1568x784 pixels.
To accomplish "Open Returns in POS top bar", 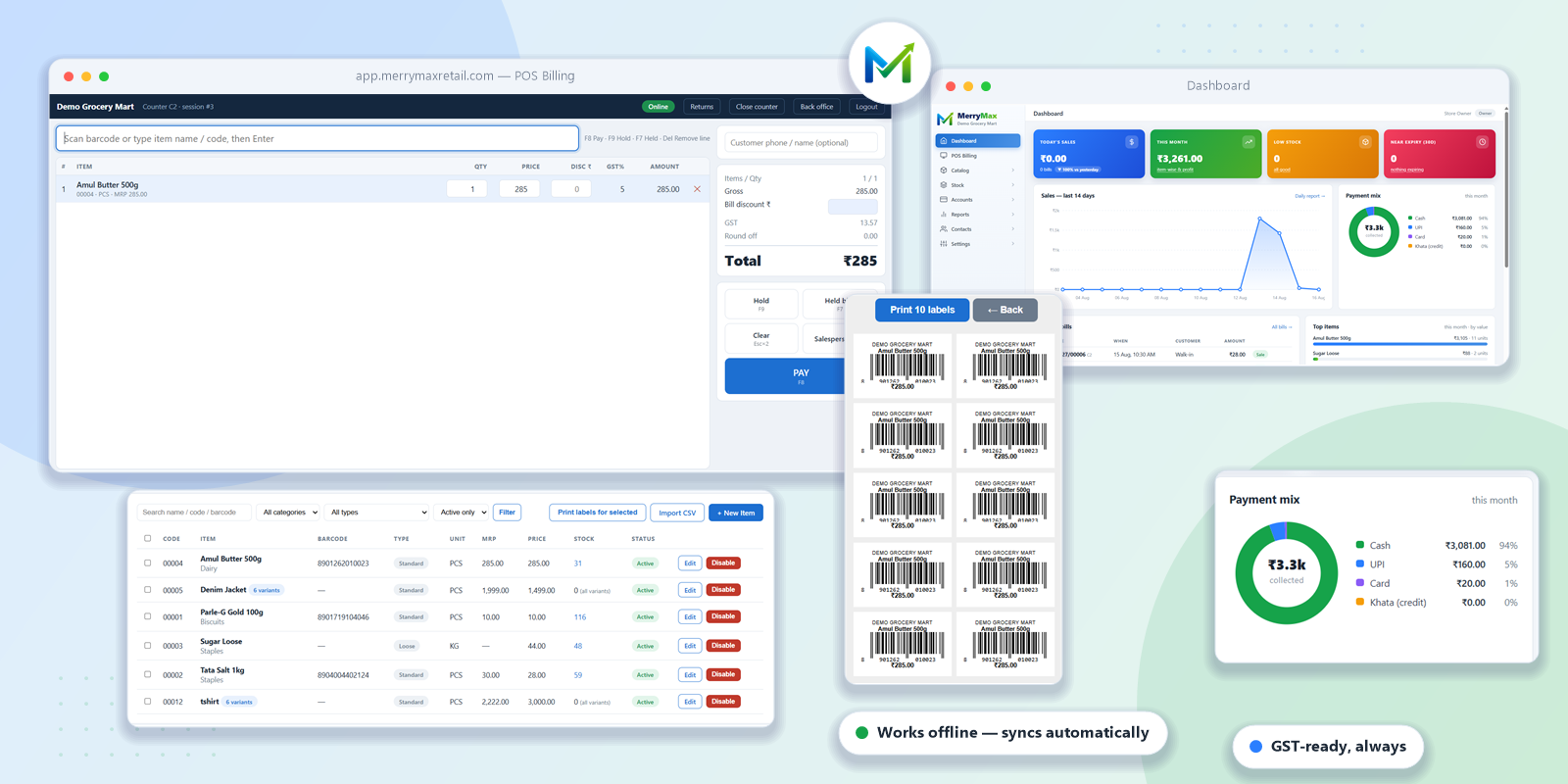I will point(702,107).
